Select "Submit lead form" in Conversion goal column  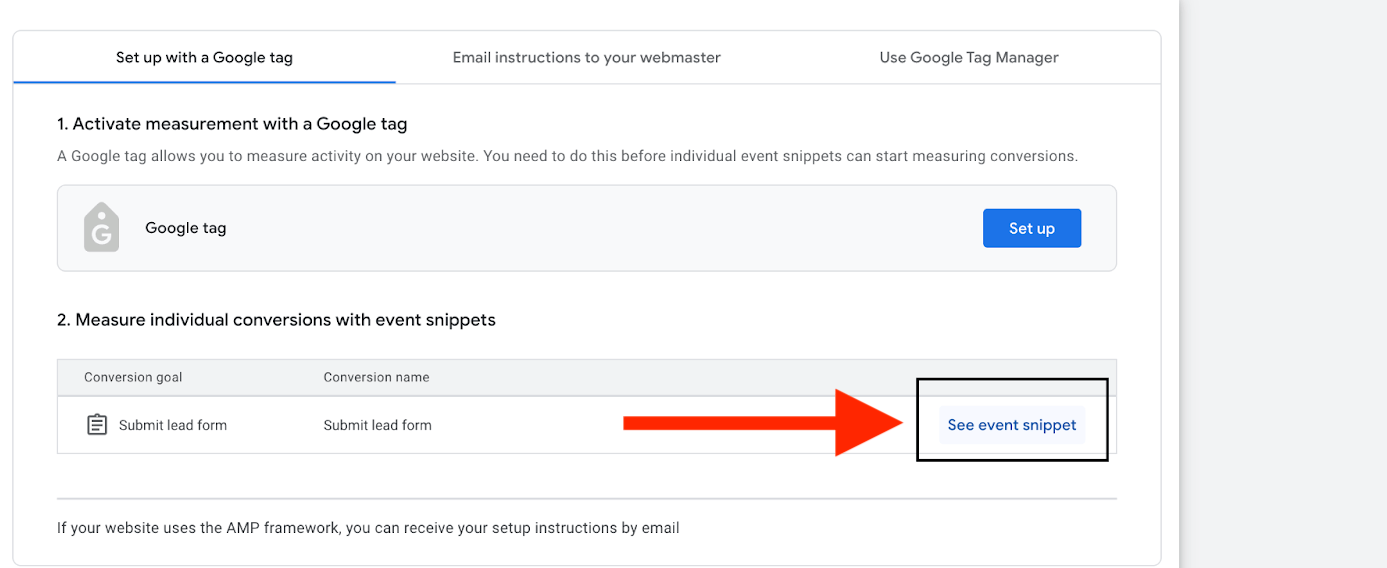tap(172, 425)
